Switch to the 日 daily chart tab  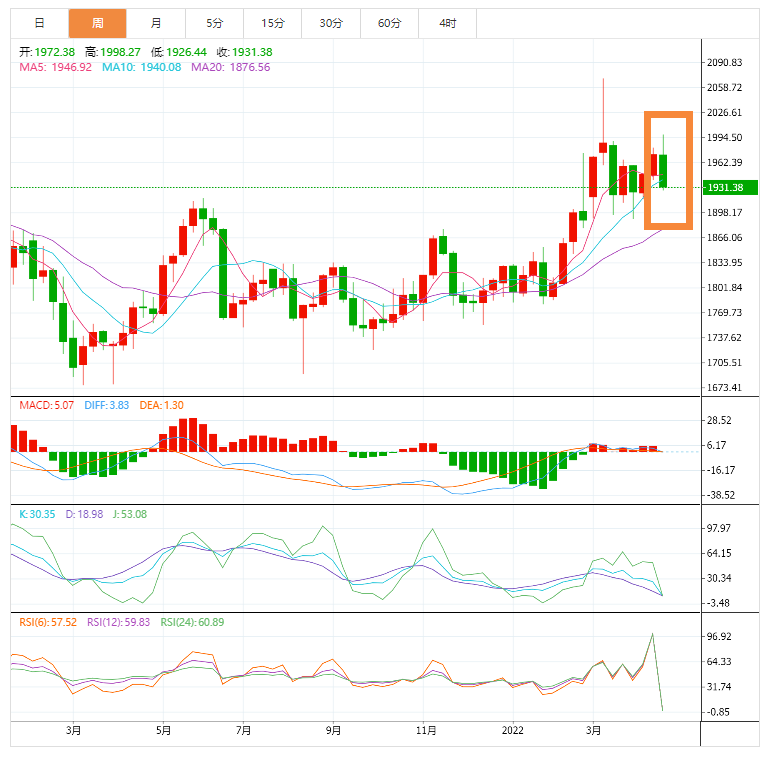(x=40, y=23)
